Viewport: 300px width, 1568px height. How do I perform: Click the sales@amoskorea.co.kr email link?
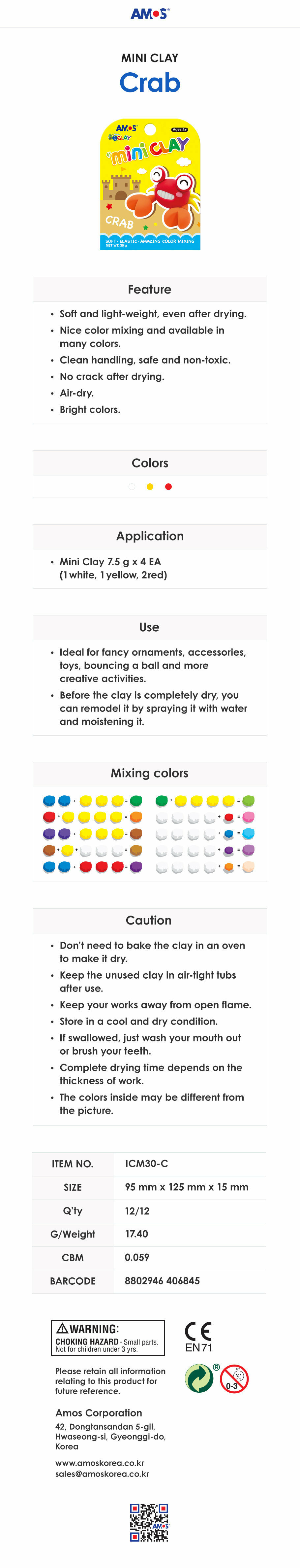point(102,1474)
